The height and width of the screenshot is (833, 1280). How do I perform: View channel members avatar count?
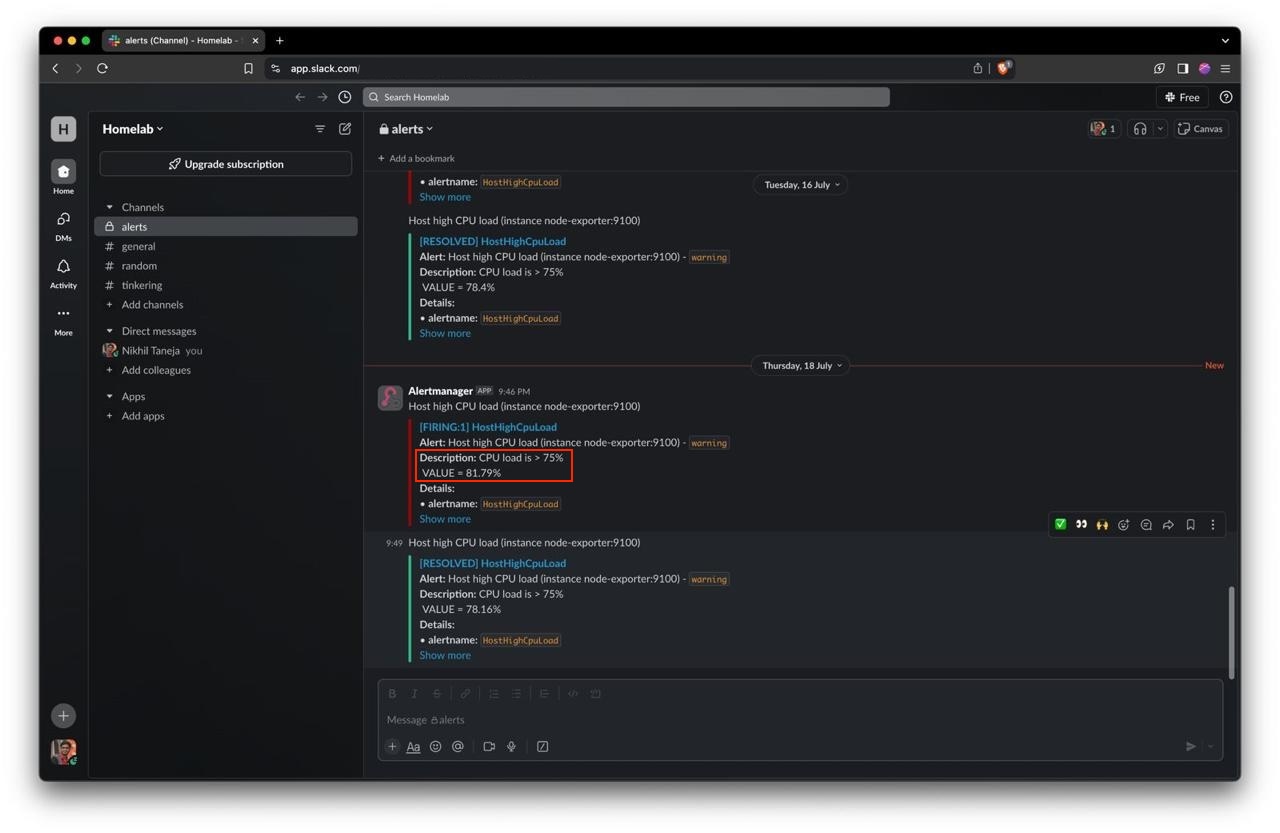tap(1104, 129)
